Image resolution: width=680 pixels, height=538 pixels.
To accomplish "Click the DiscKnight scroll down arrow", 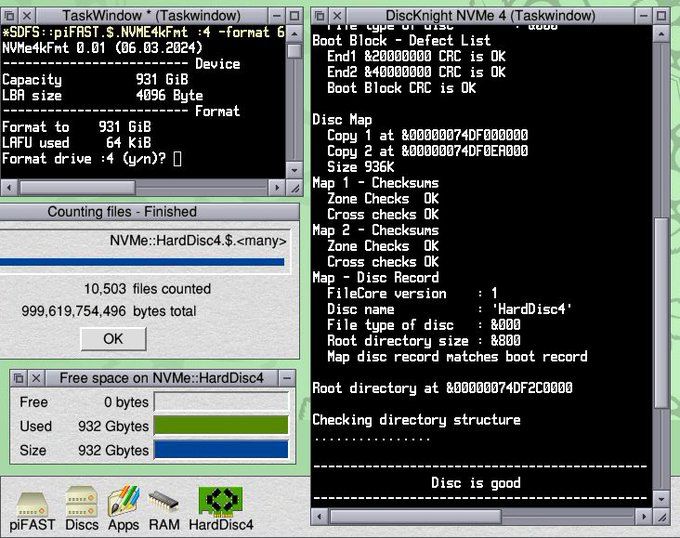I will (661, 499).
